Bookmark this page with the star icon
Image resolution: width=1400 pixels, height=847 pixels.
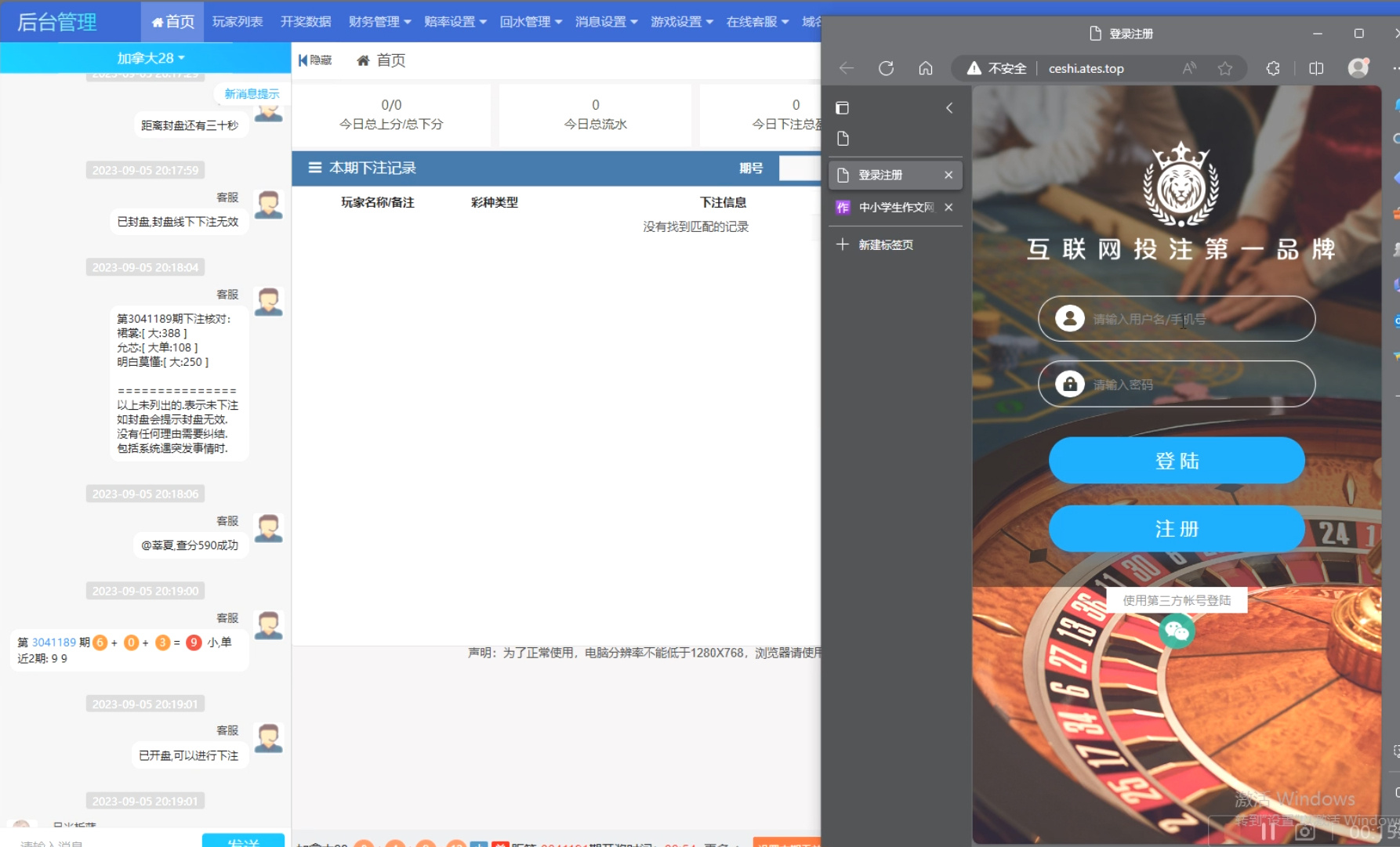[x=1225, y=68]
